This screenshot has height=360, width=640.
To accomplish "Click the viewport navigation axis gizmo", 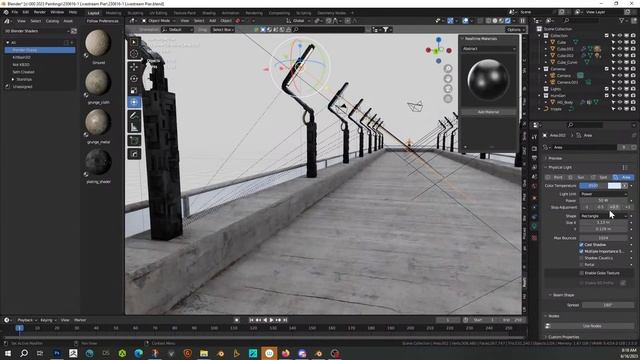I will tap(438, 50).
